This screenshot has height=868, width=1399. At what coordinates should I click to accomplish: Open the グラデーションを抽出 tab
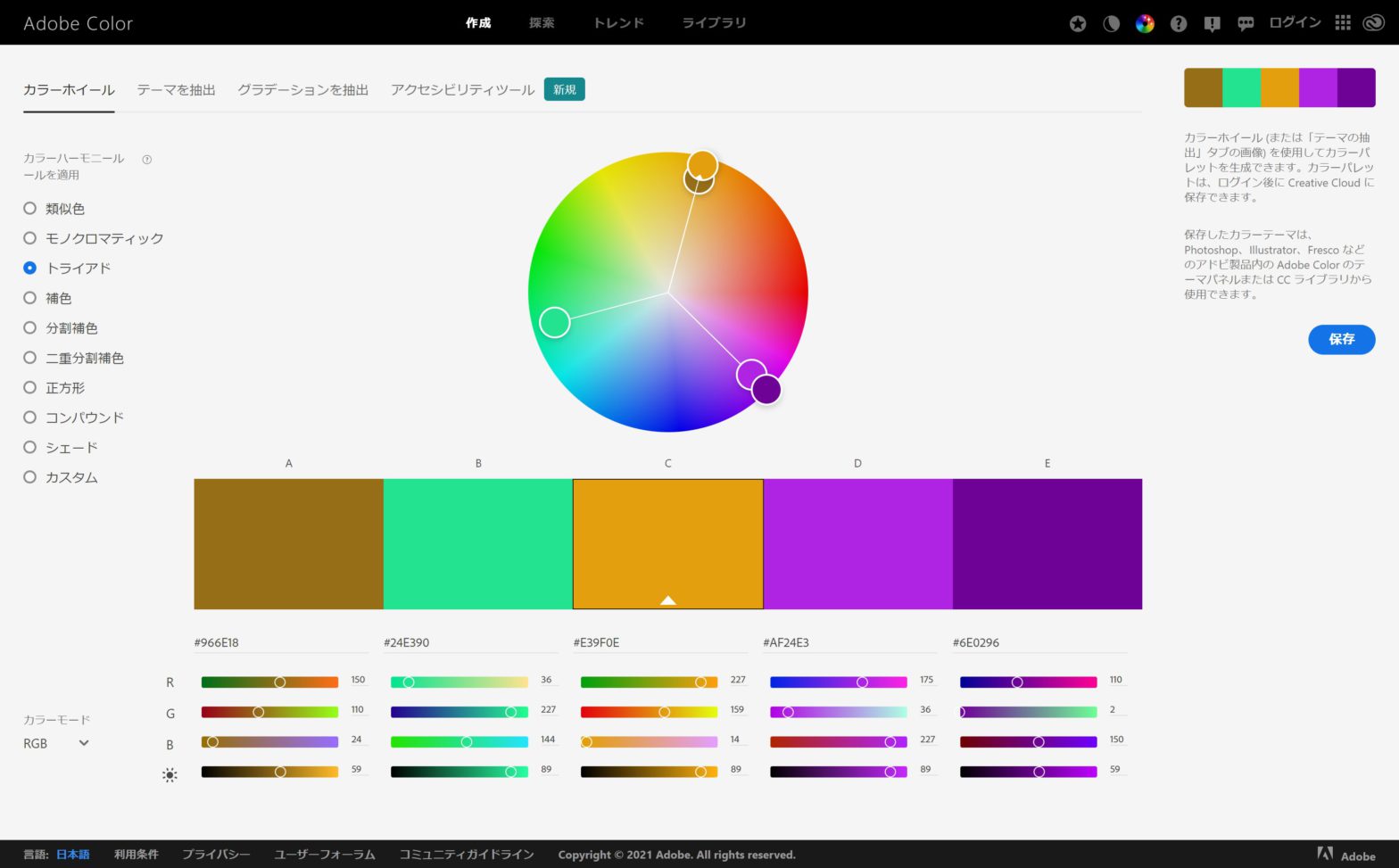click(x=302, y=90)
